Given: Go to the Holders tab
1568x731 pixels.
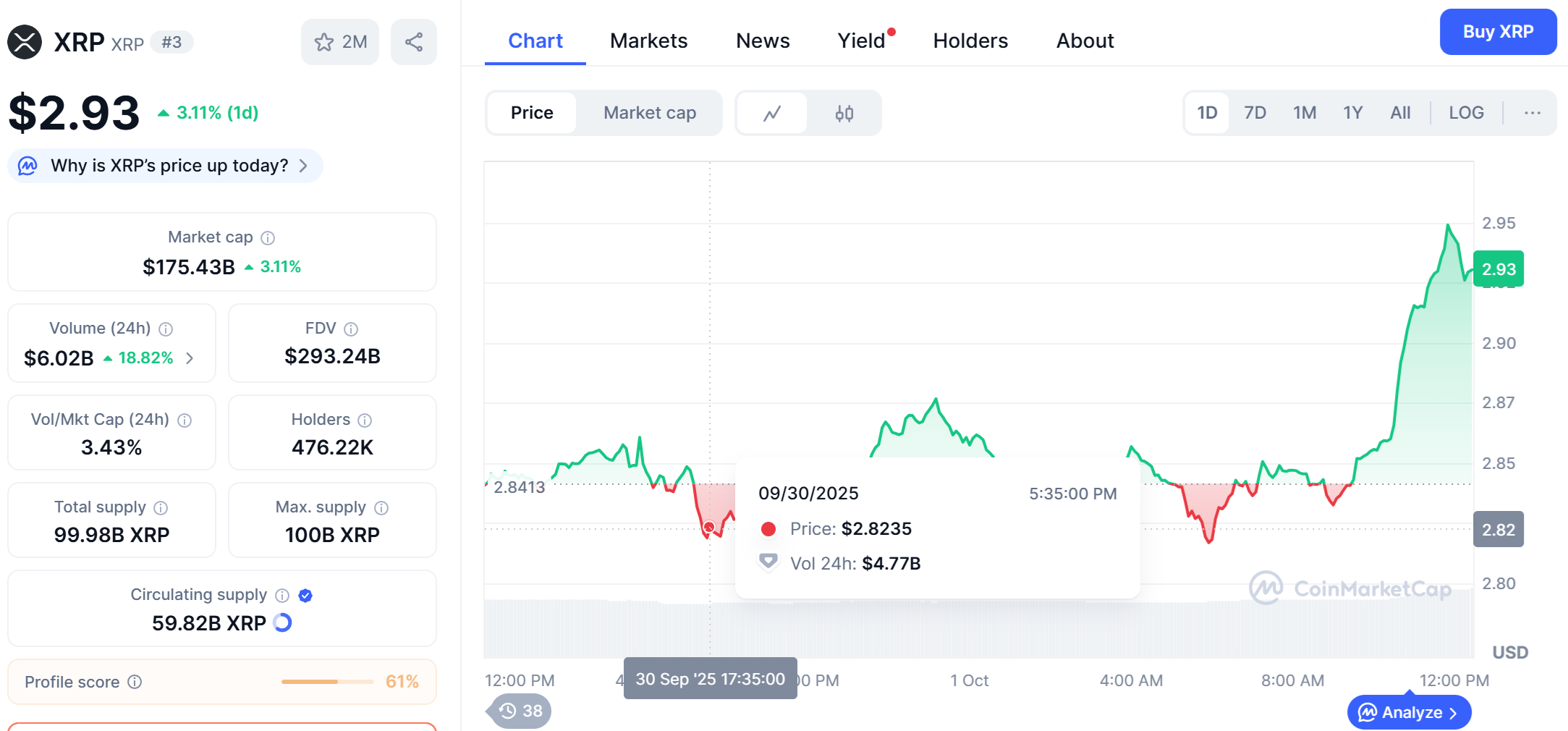Looking at the screenshot, I should point(970,41).
